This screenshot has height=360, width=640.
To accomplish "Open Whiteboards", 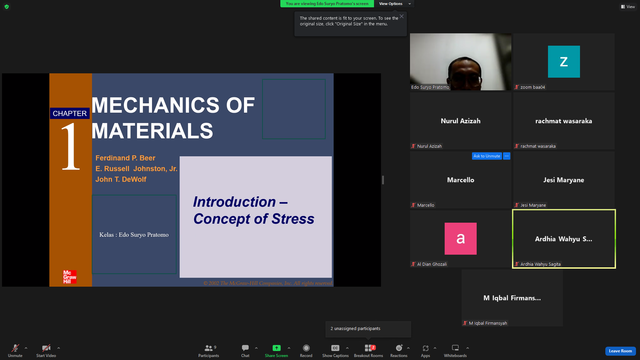I will (x=455, y=350).
